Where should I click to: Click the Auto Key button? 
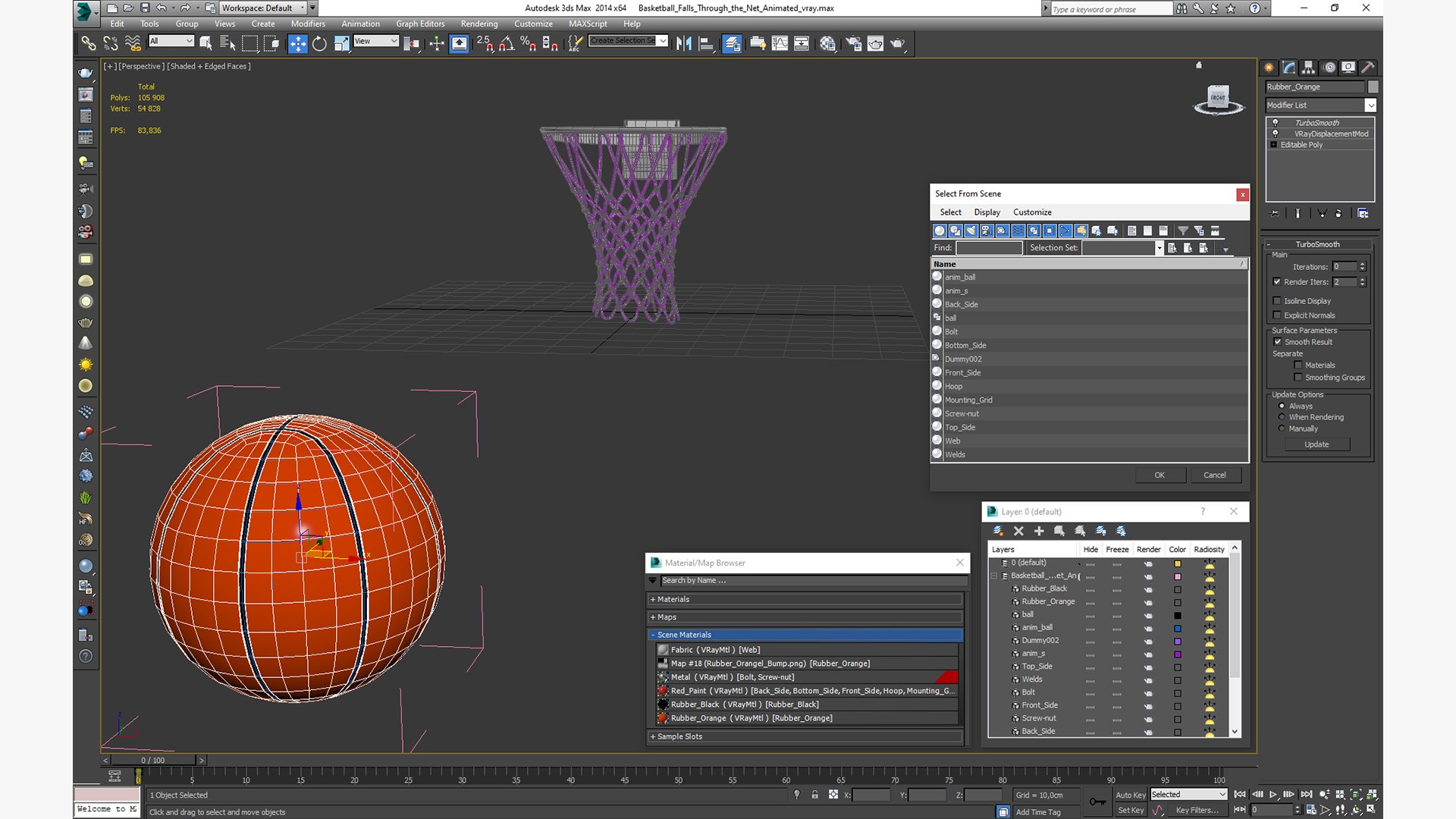1131,795
